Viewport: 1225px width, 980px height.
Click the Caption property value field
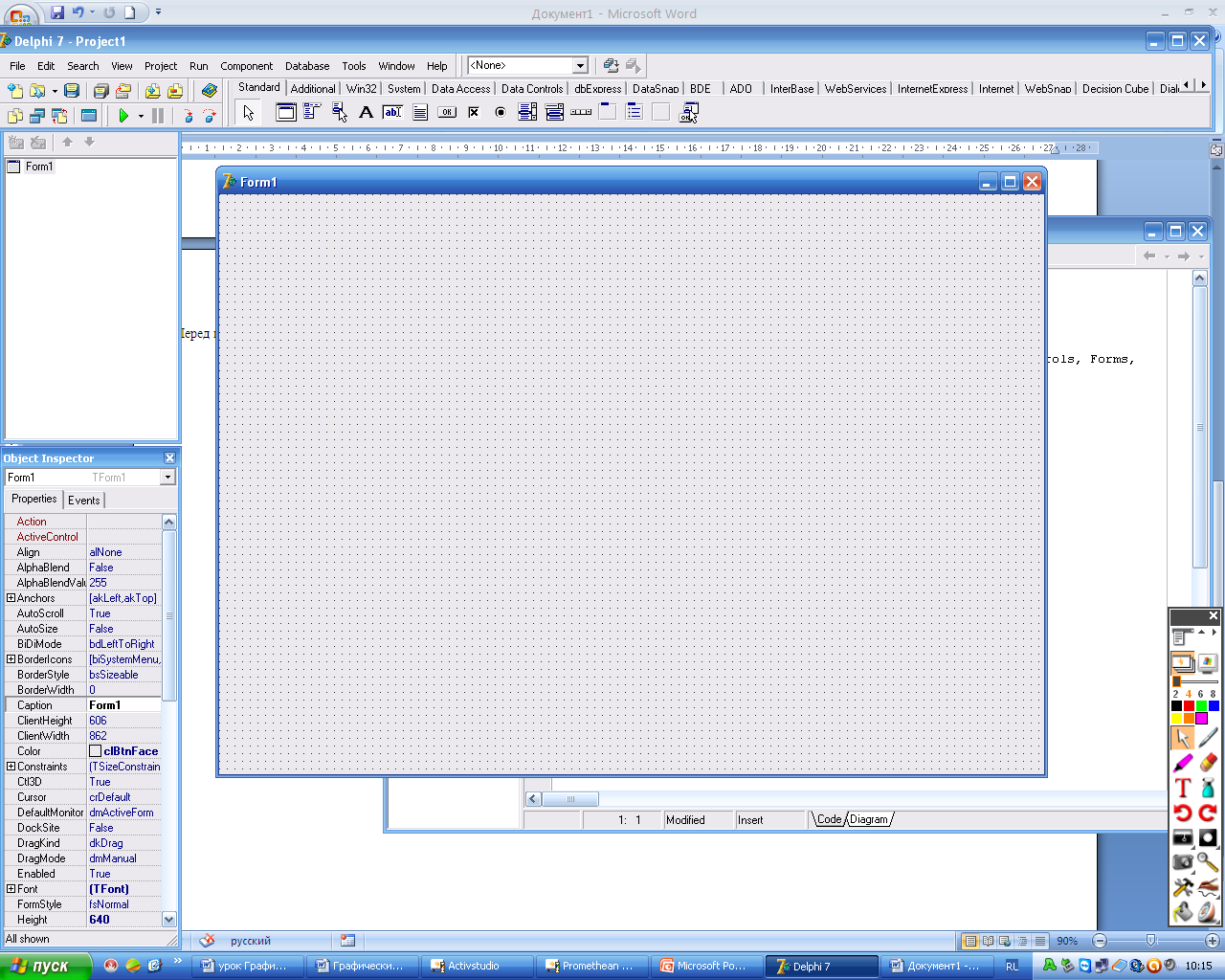point(124,705)
